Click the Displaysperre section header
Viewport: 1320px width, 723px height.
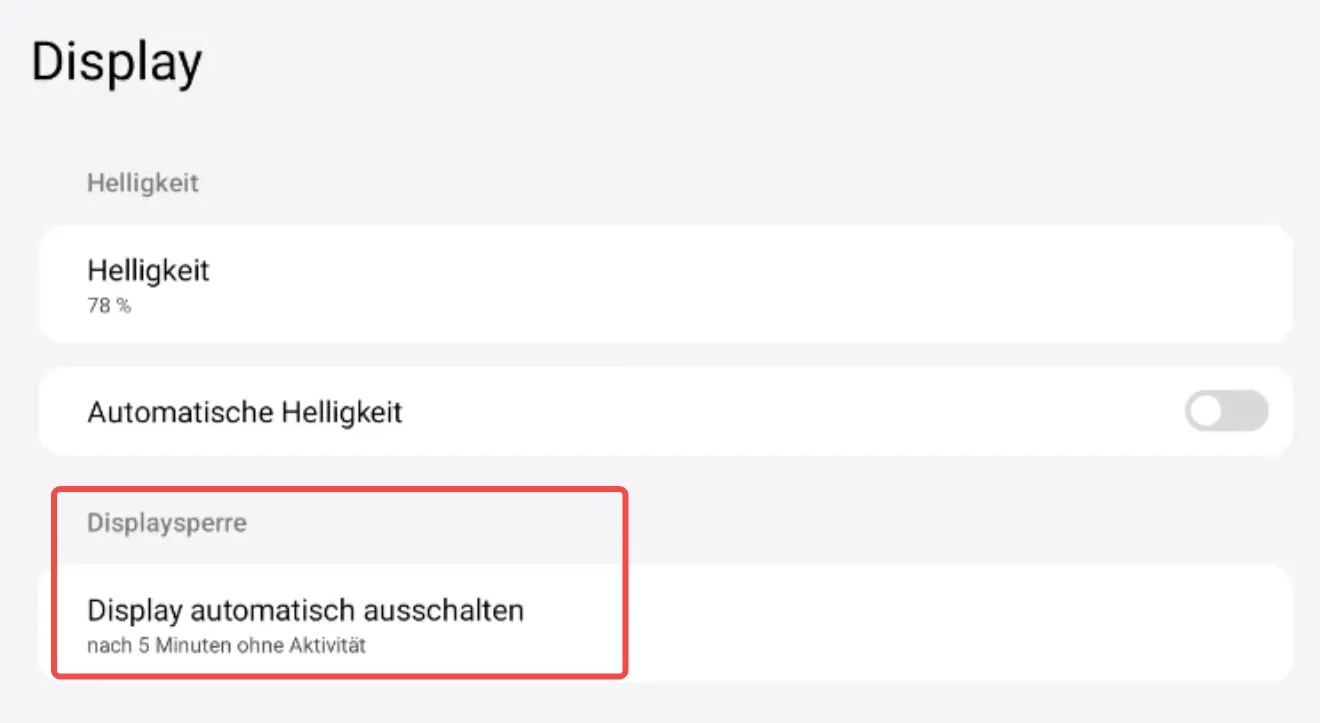[x=166, y=522]
